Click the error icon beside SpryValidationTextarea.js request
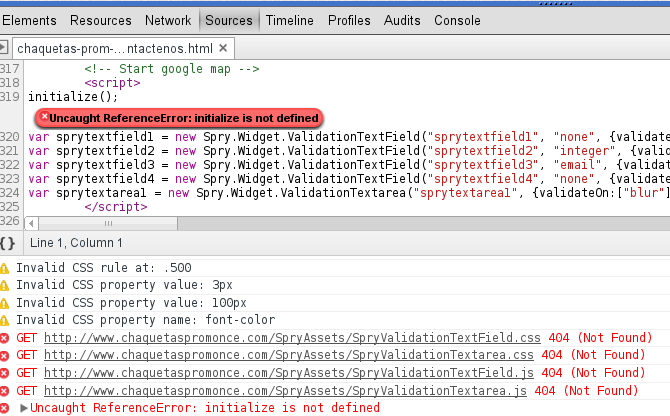 [4, 391]
